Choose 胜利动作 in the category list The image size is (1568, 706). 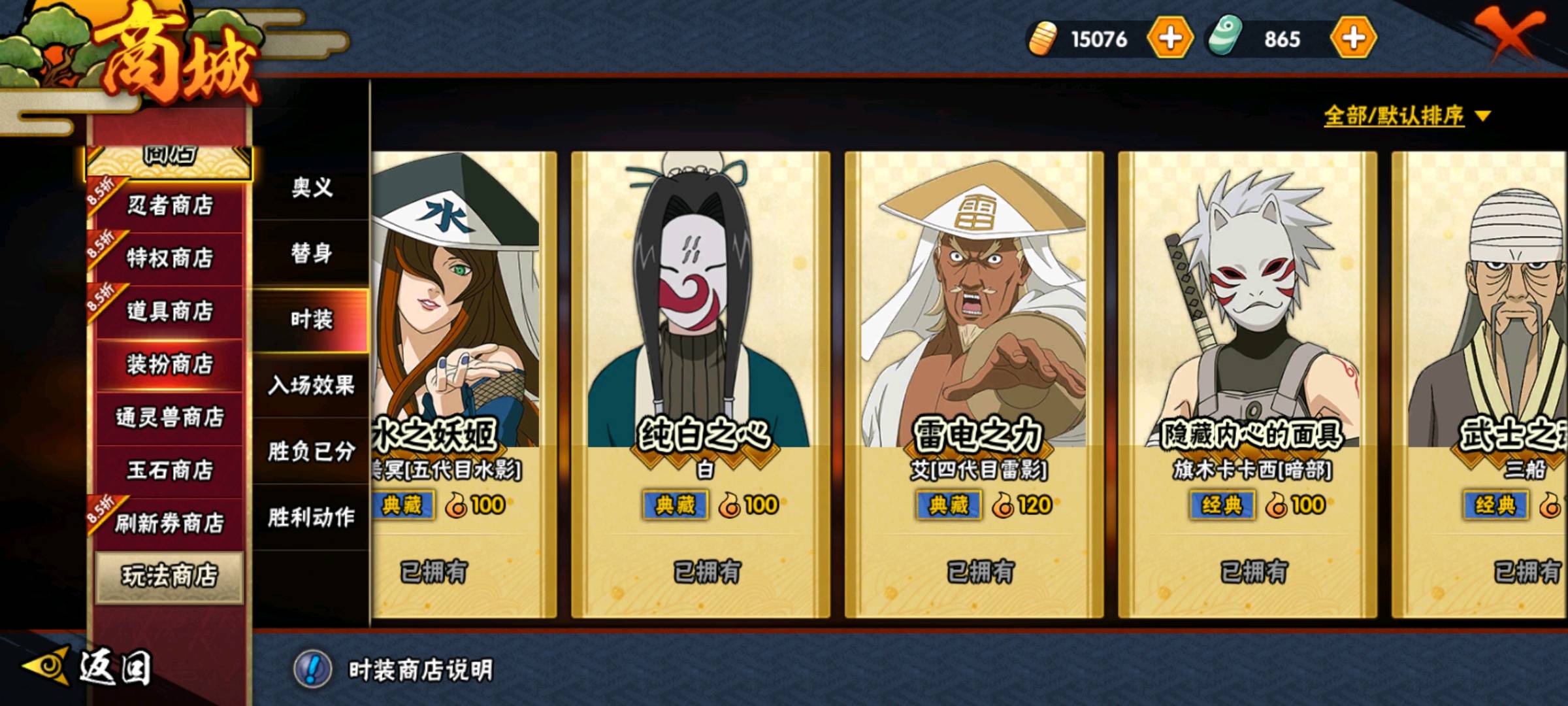(x=312, y=517)
